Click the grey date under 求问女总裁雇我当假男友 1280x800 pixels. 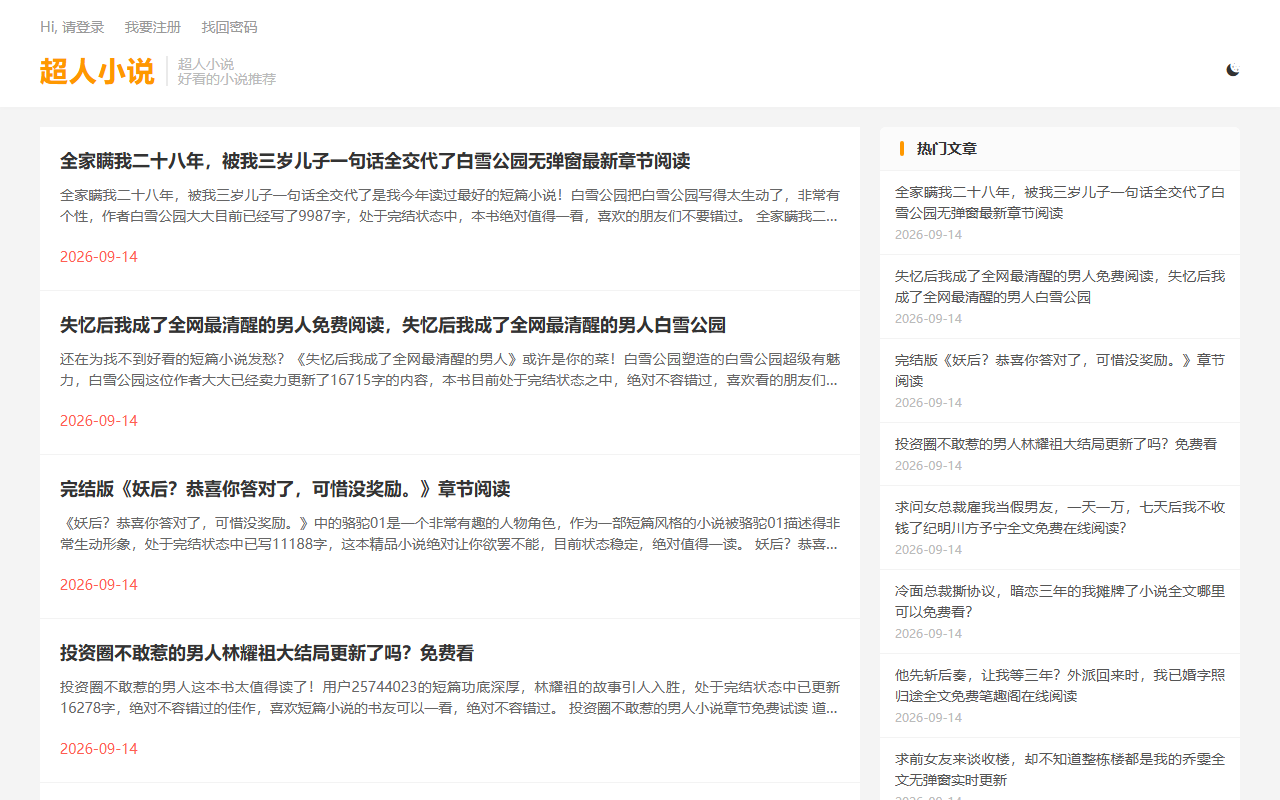(928, 550)
